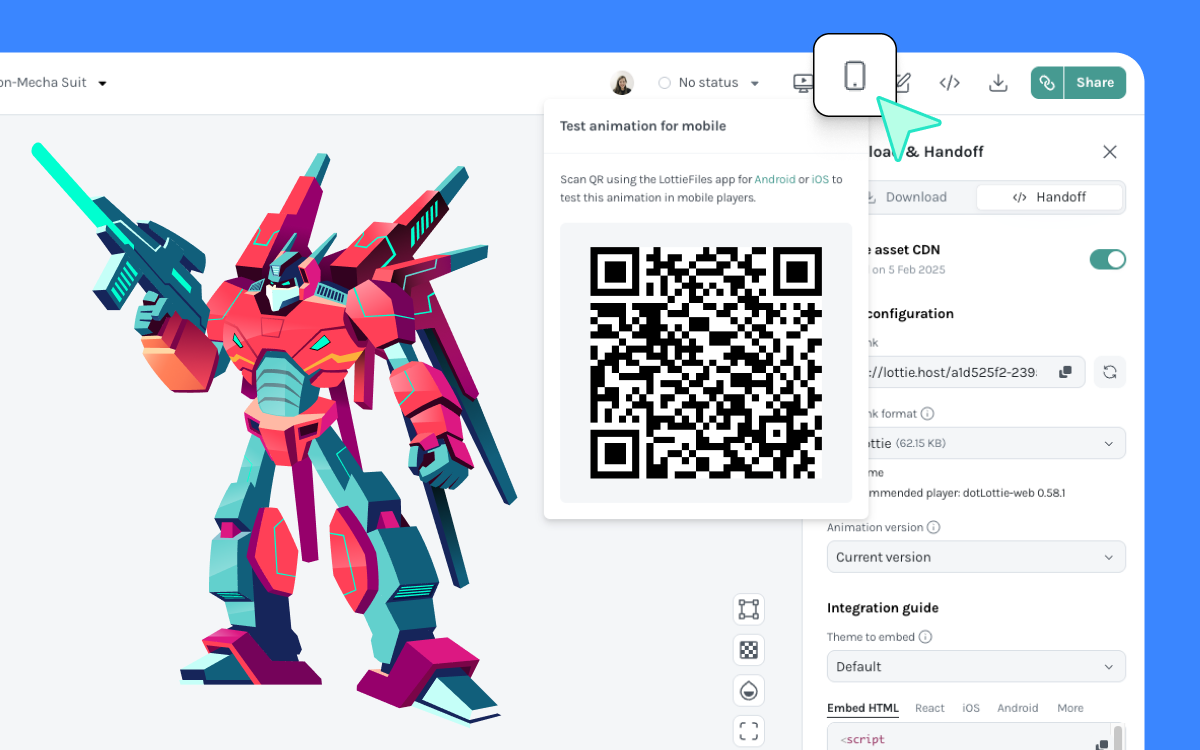Select the Android integration tab
This screenshot has height=750, width=1200.
coord(1018,708)
